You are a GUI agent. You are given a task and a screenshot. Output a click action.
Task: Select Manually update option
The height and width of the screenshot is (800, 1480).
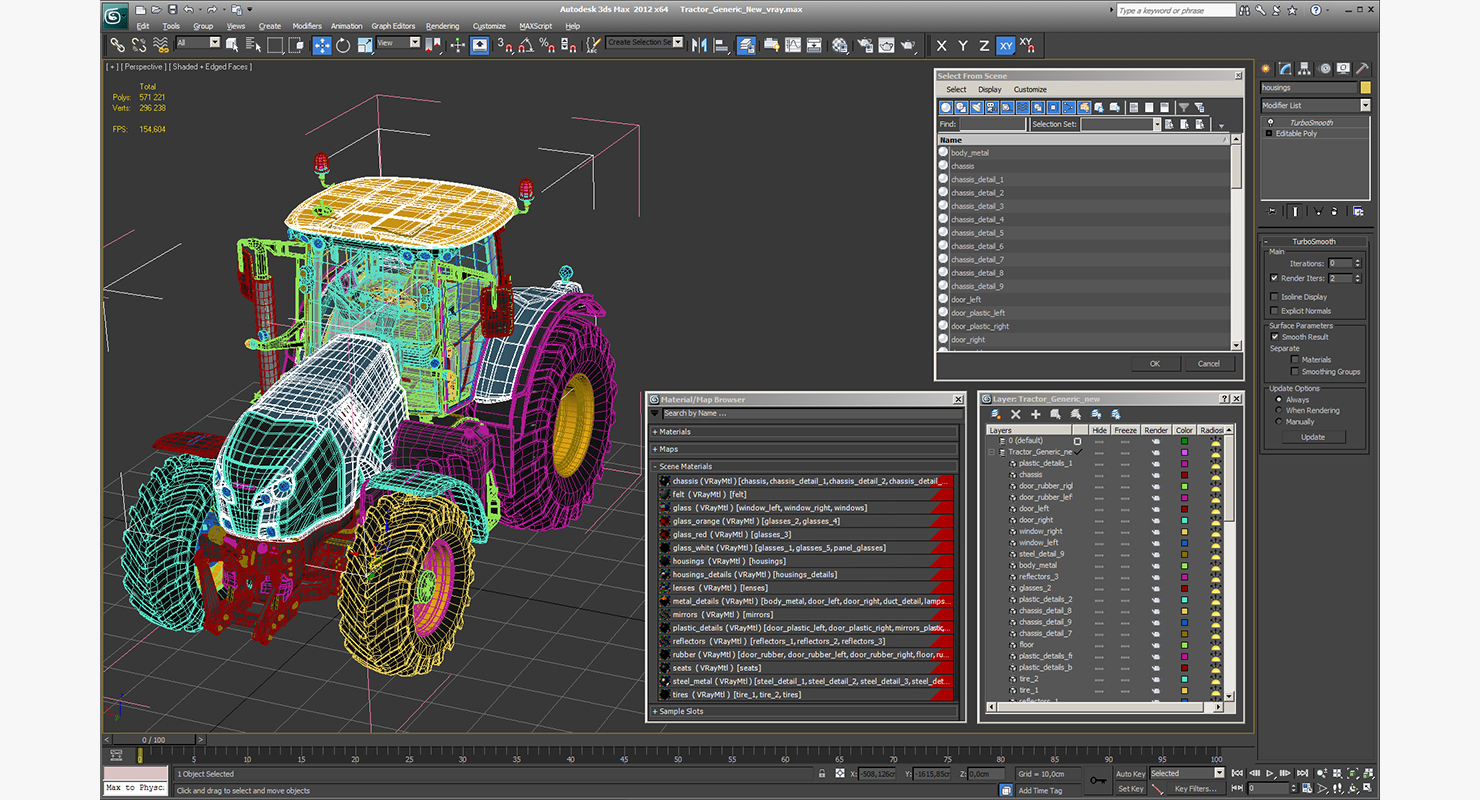1278,422
